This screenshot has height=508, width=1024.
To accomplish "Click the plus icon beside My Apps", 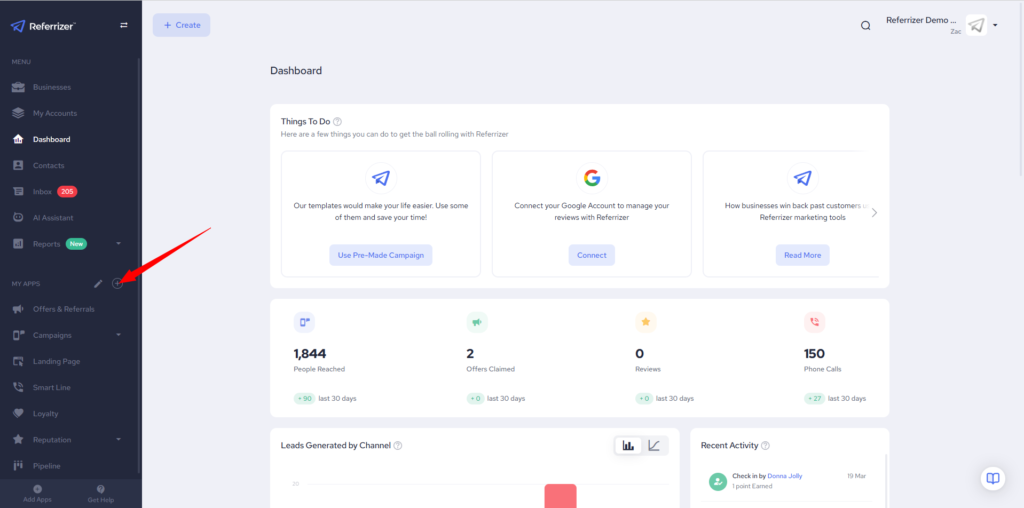I will [x=117, y=284].
